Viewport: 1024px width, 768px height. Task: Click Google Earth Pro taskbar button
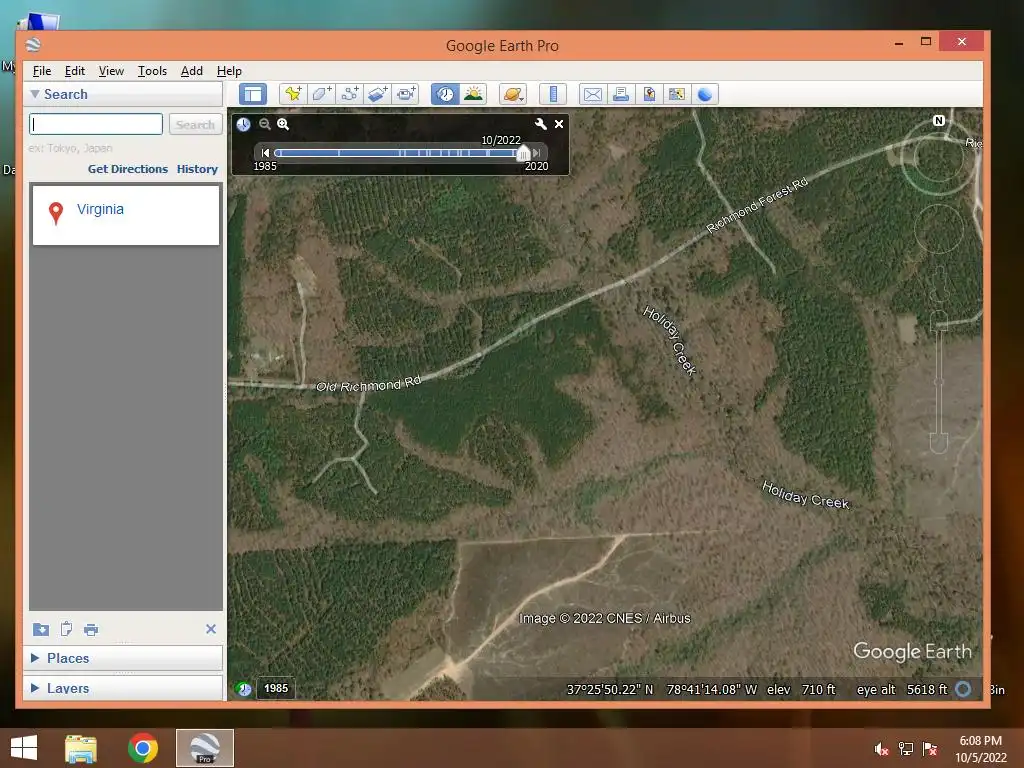[x=205, y=748]
